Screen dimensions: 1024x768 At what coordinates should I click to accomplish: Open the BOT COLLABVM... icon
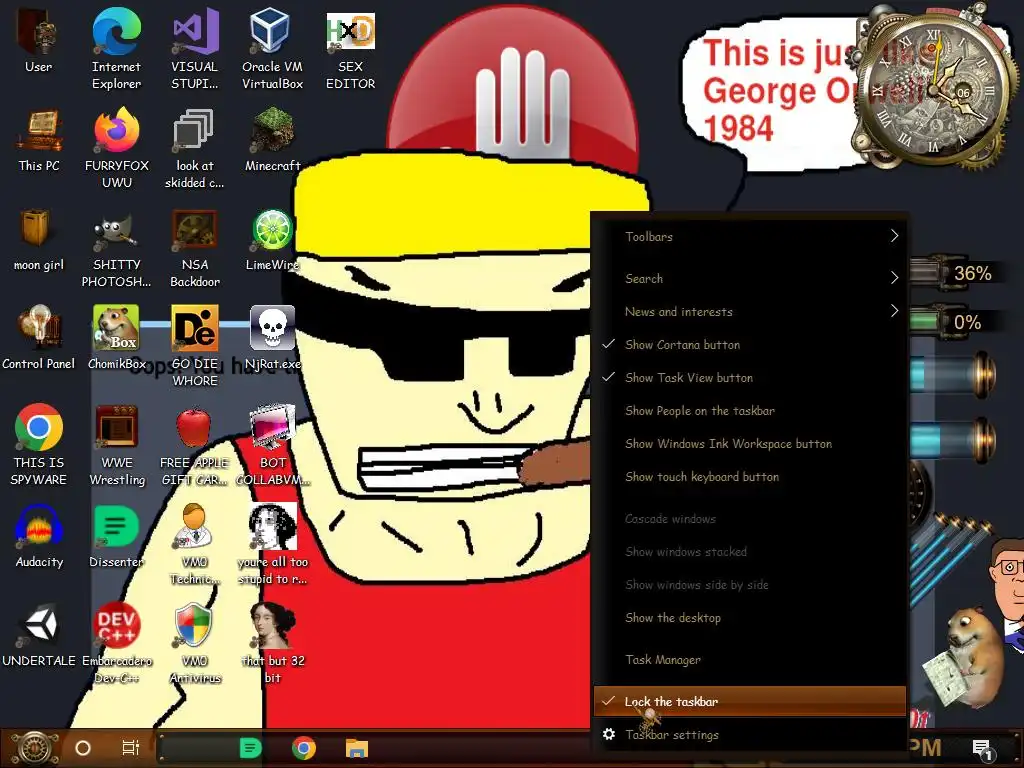pyautogui.click(x=272, y=445)
